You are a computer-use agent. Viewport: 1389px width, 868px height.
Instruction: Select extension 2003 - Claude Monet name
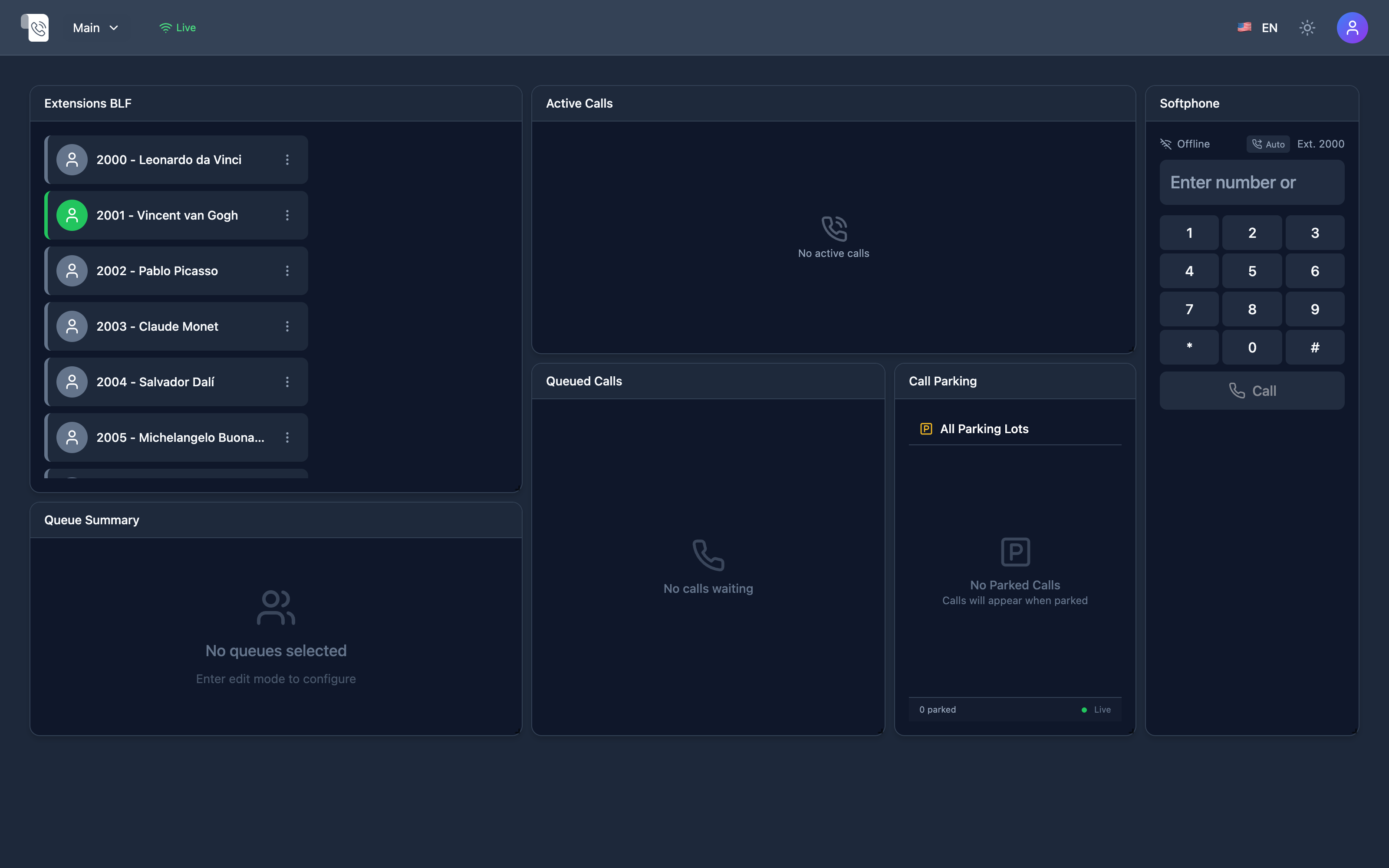coord(157,327)
